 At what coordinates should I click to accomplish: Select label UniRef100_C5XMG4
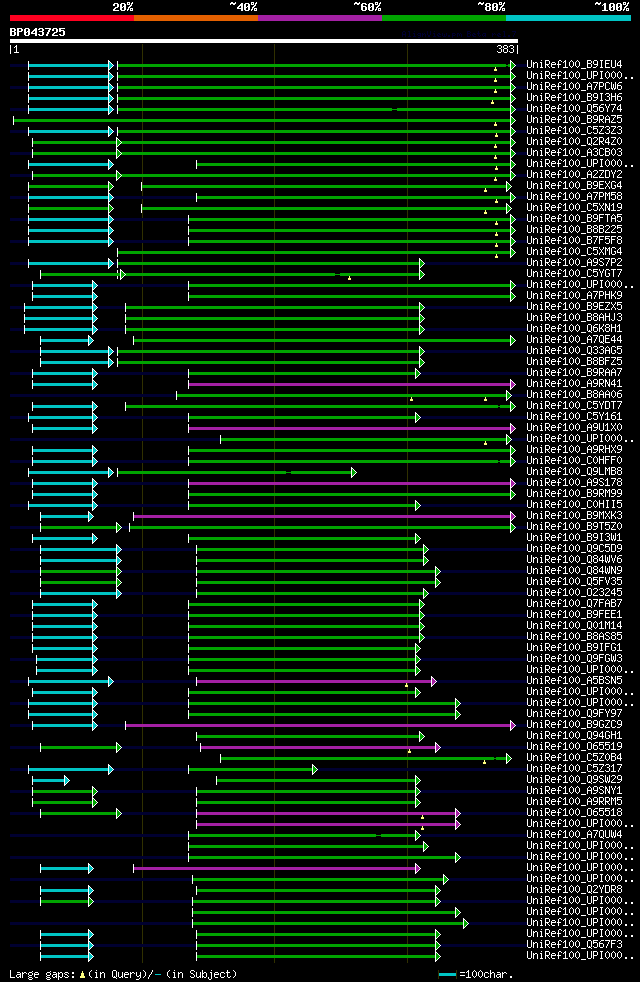point(574,252)
